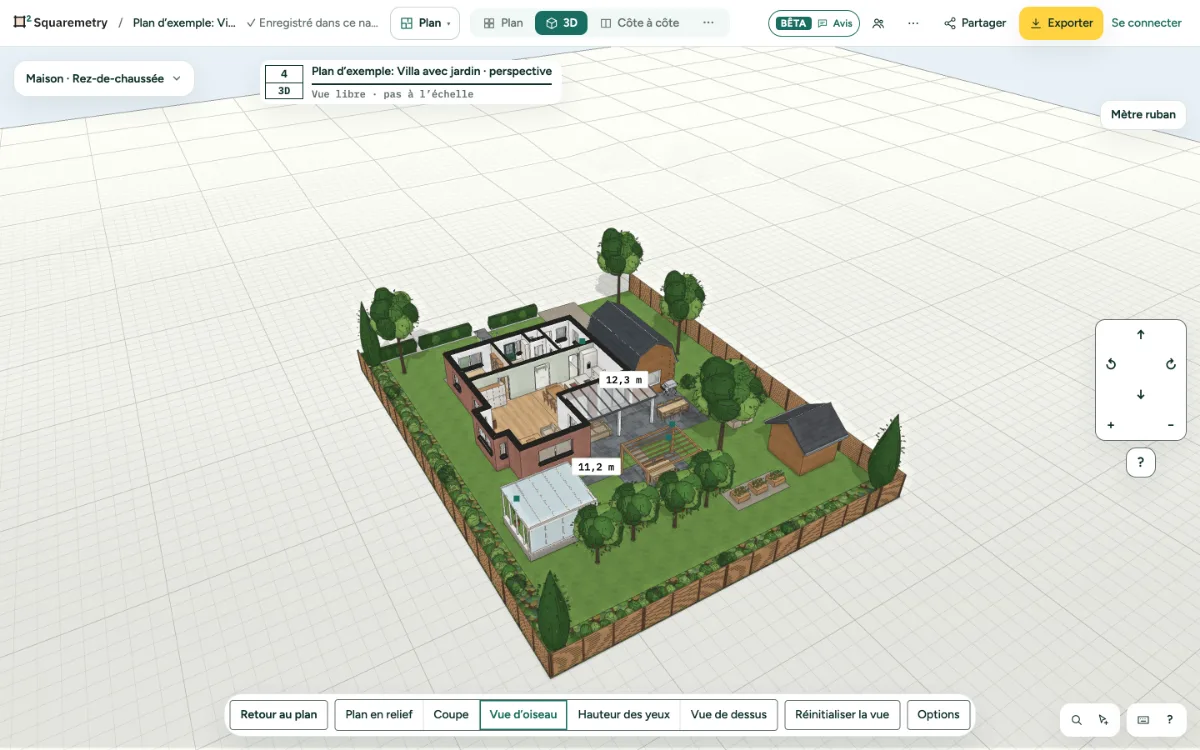Image resolution: width=1200 pixels, height=750 pixels.
Task: Zoom in with the plus control
Action: (x=1111, y=425)
